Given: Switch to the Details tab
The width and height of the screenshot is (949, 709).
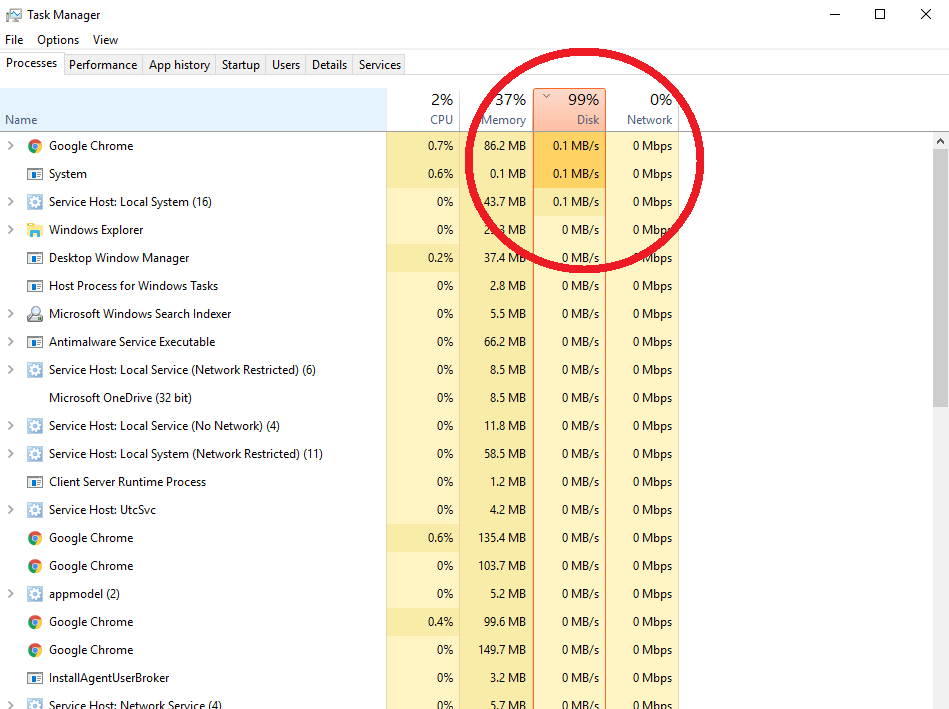Looking at the screenshot, I should [x=329, y=65].
